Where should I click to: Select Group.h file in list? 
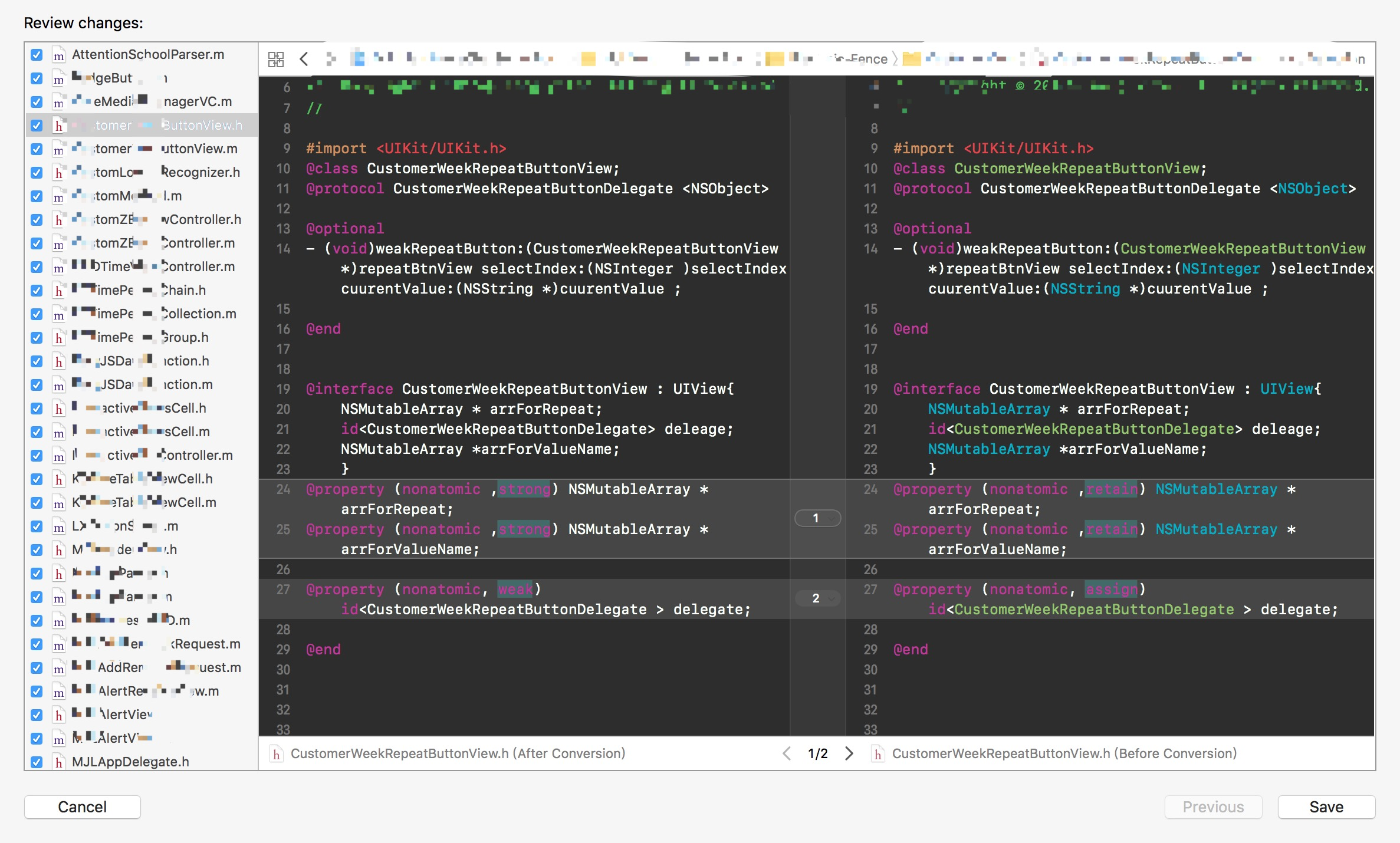click(x=185, y=337)
